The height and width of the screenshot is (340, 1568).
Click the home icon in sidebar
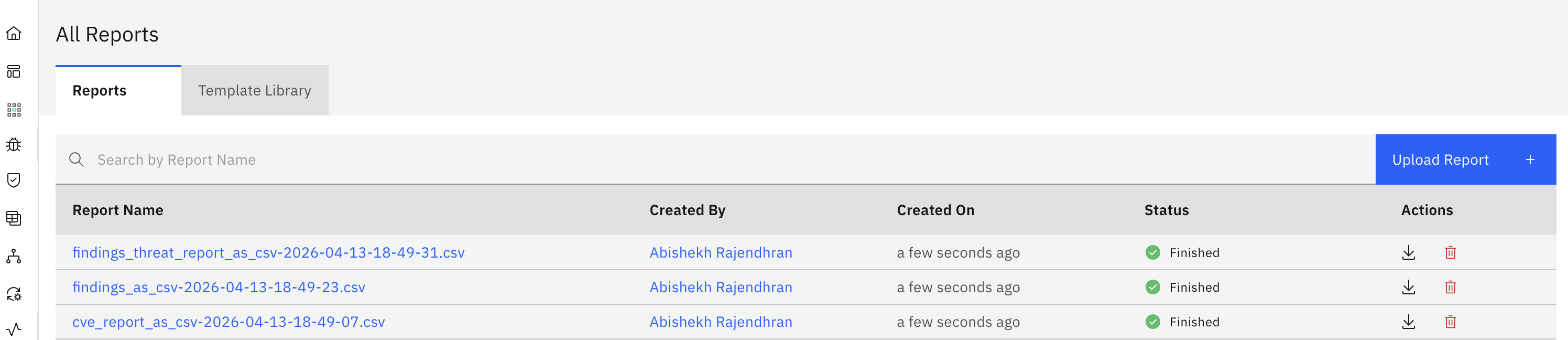(14, 34)
